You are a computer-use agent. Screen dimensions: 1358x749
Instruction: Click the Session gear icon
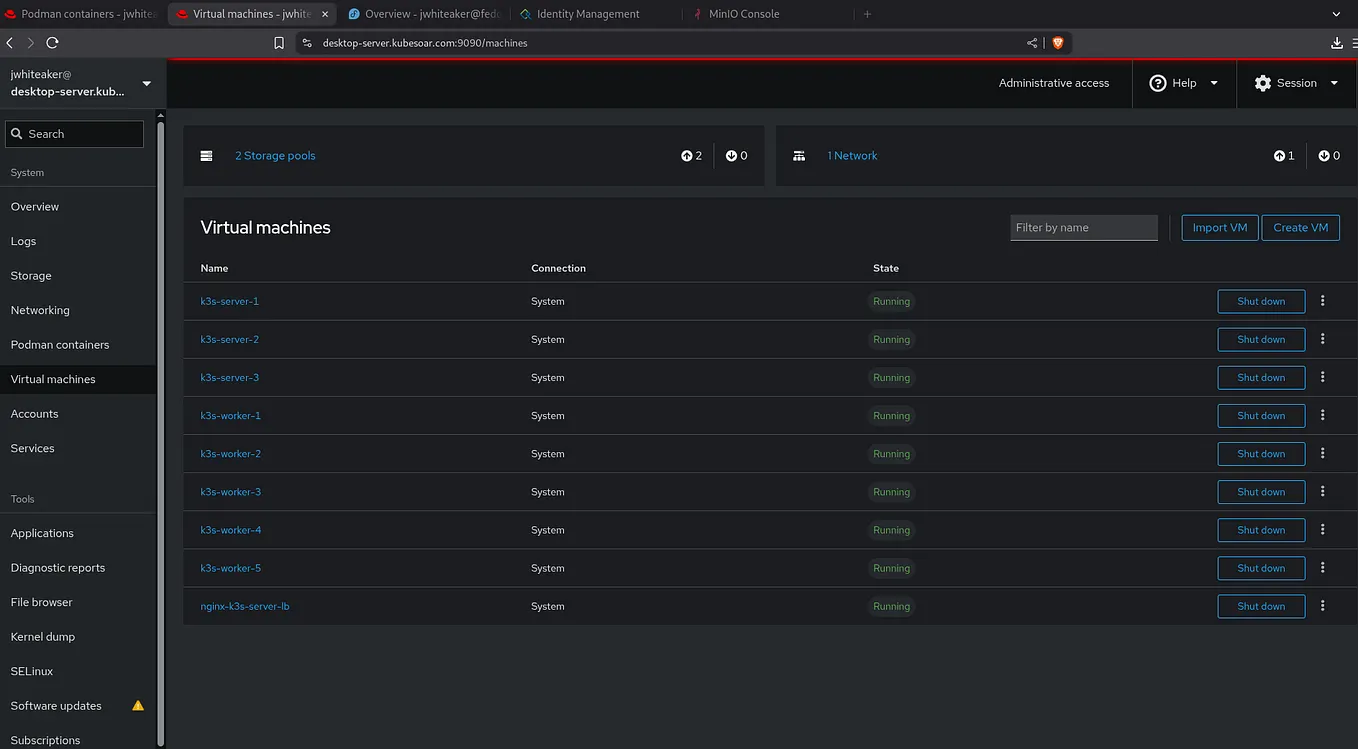click(x=1262, y=83)
